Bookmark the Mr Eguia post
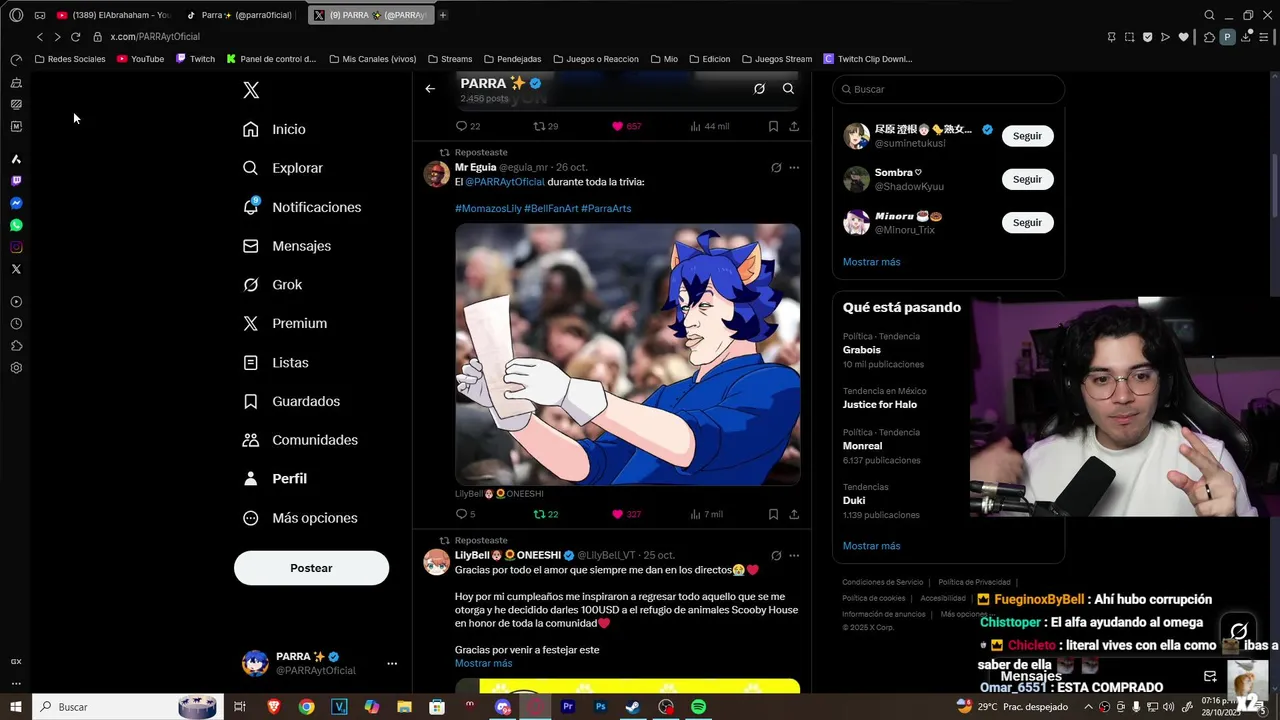This screenshot has width=1280, height=720. click(773, 514)
